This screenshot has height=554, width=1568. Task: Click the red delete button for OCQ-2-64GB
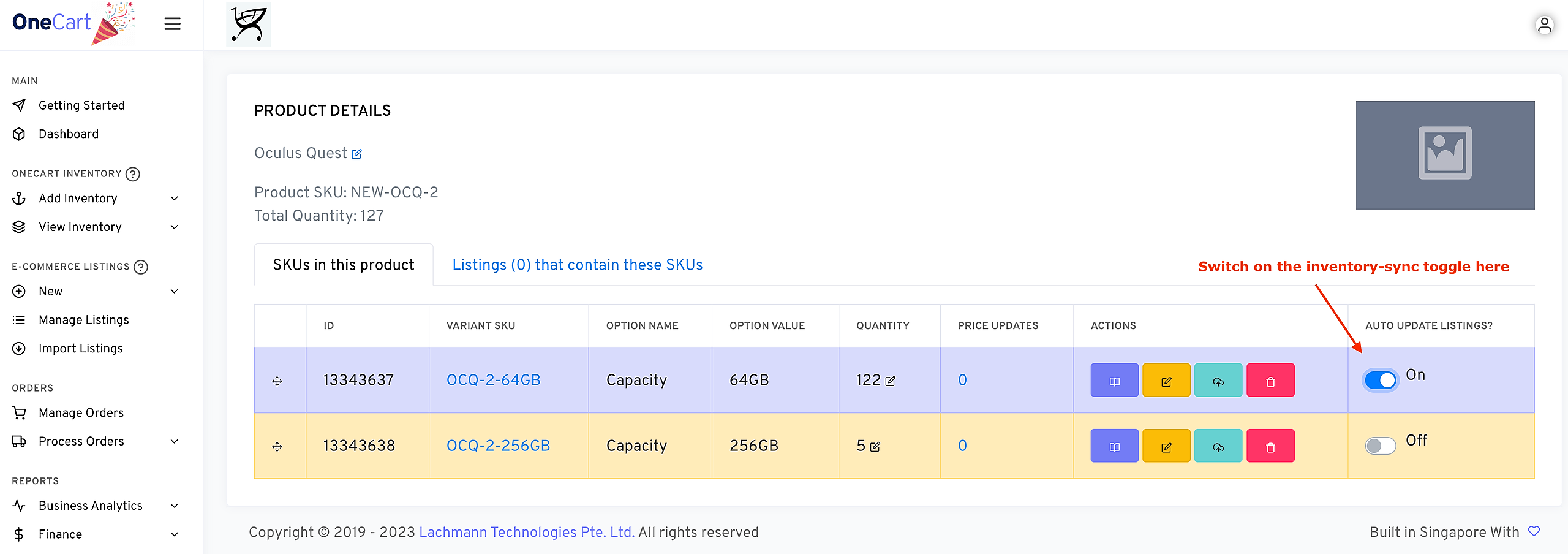(1270, 381)
